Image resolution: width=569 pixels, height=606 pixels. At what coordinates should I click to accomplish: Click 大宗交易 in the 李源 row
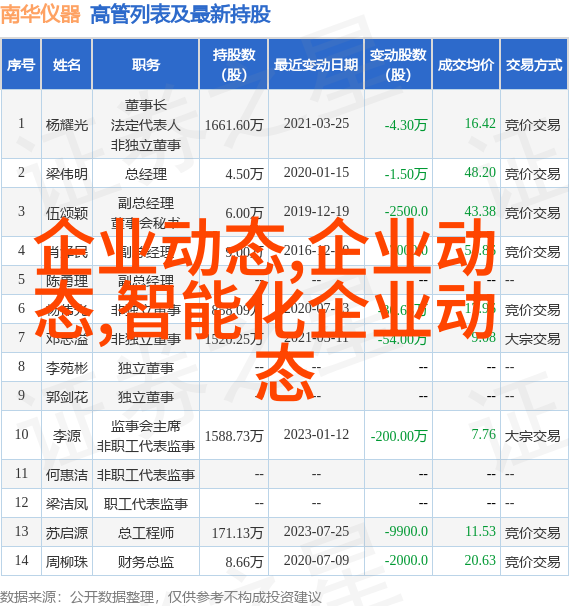(x=532, y=436)
